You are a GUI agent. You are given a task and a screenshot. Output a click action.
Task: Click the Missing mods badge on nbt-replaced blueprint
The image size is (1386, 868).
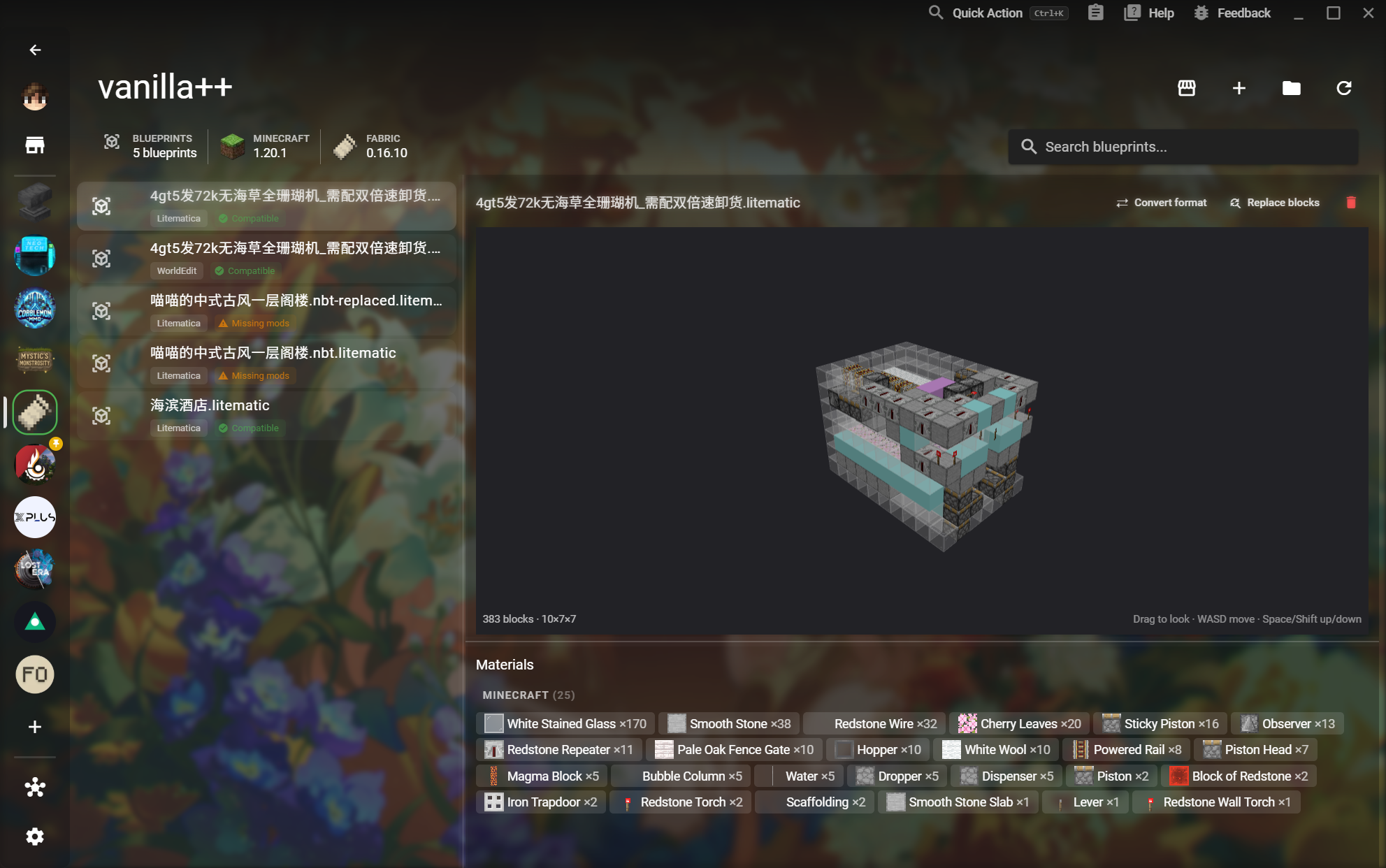pyautogui.click(x=253, y=324)
